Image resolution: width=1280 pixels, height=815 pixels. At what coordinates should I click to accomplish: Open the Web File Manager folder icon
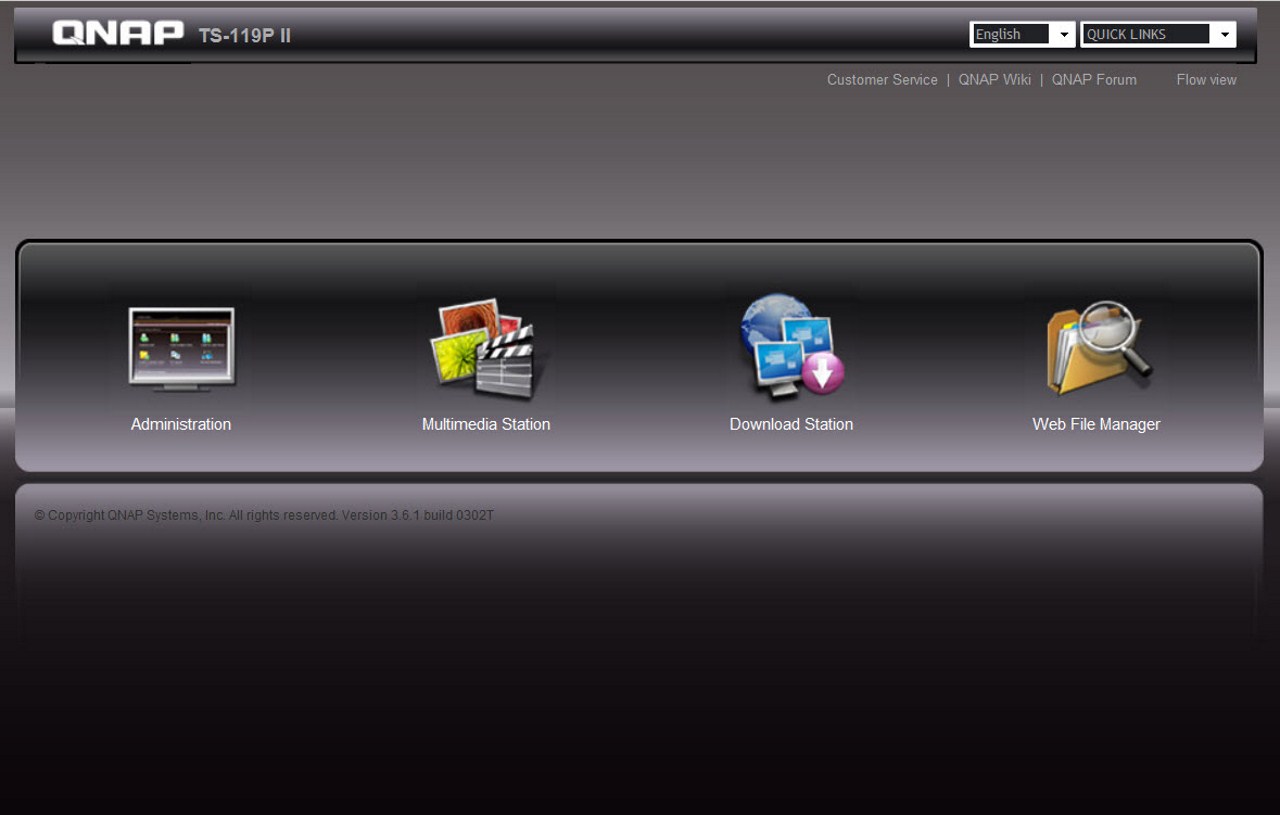1098,347
